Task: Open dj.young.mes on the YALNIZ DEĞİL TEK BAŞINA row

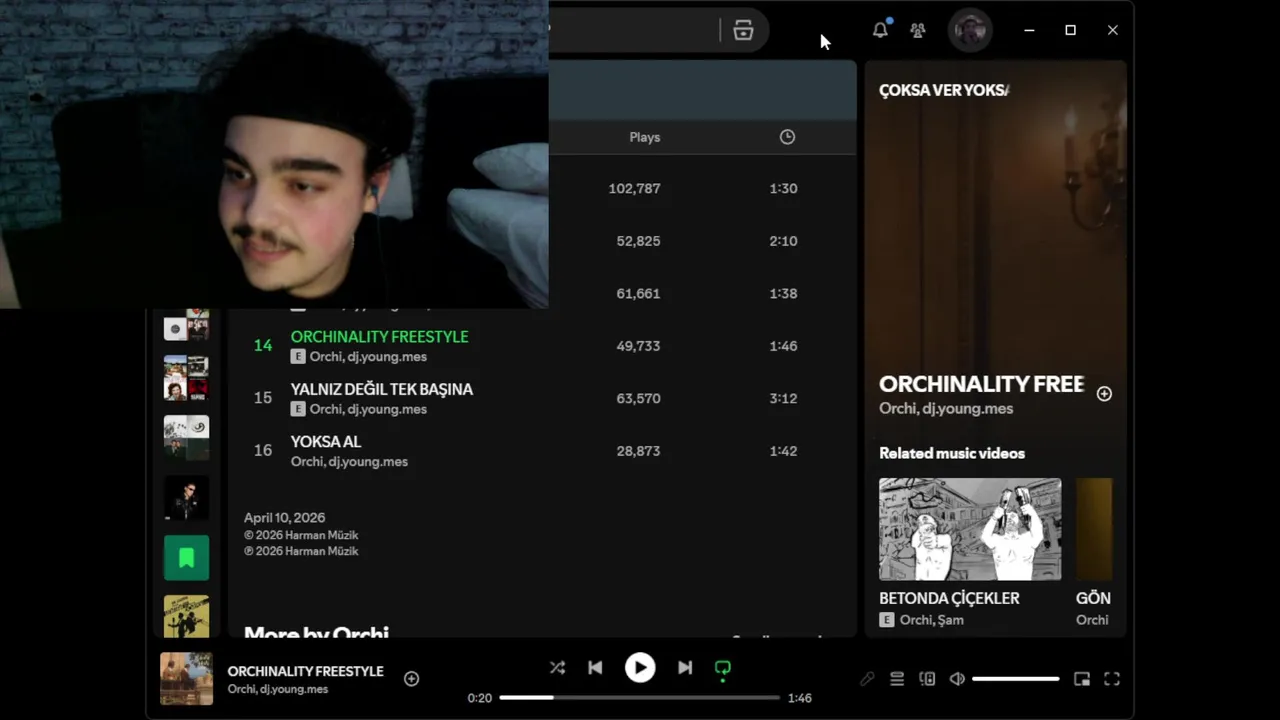Action: 386,409
